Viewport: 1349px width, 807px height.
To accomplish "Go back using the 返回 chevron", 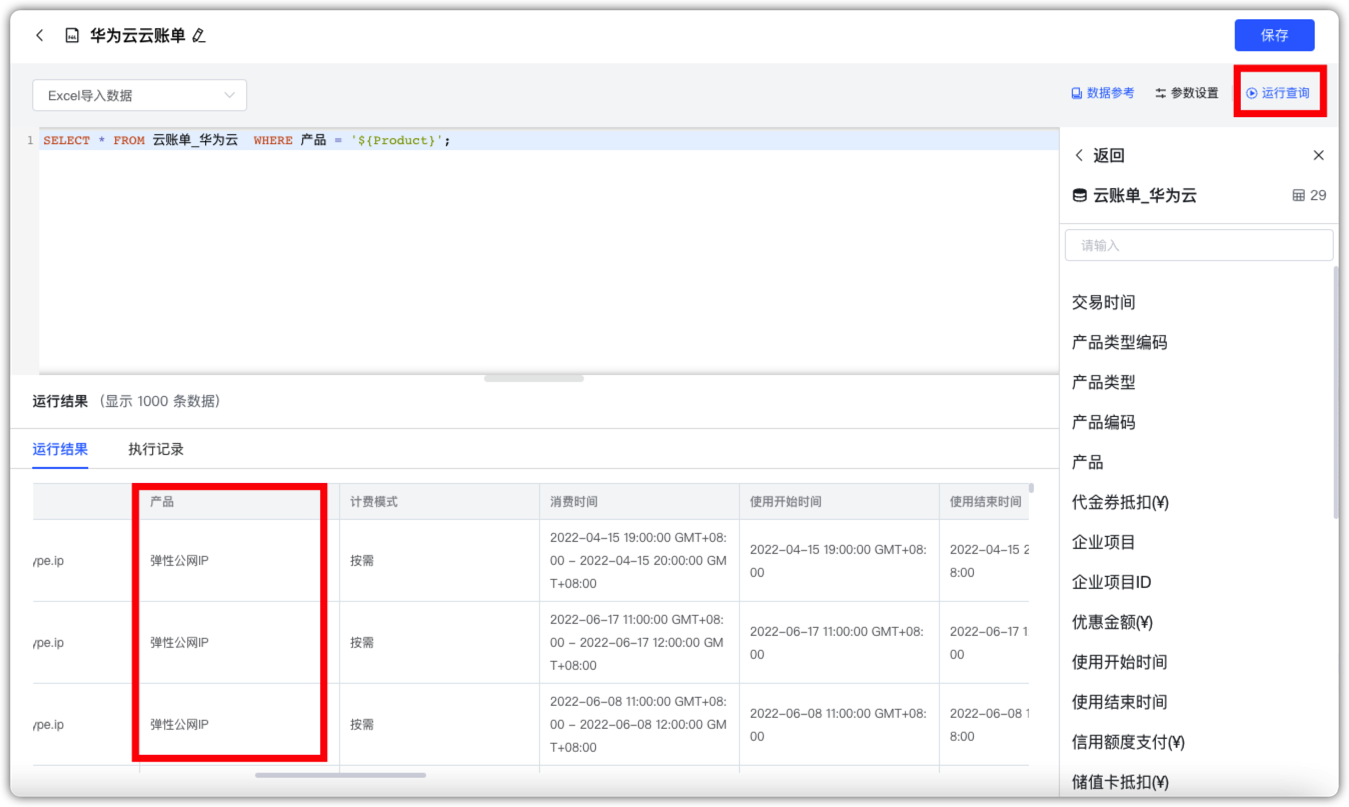I will pos(1079,155).
